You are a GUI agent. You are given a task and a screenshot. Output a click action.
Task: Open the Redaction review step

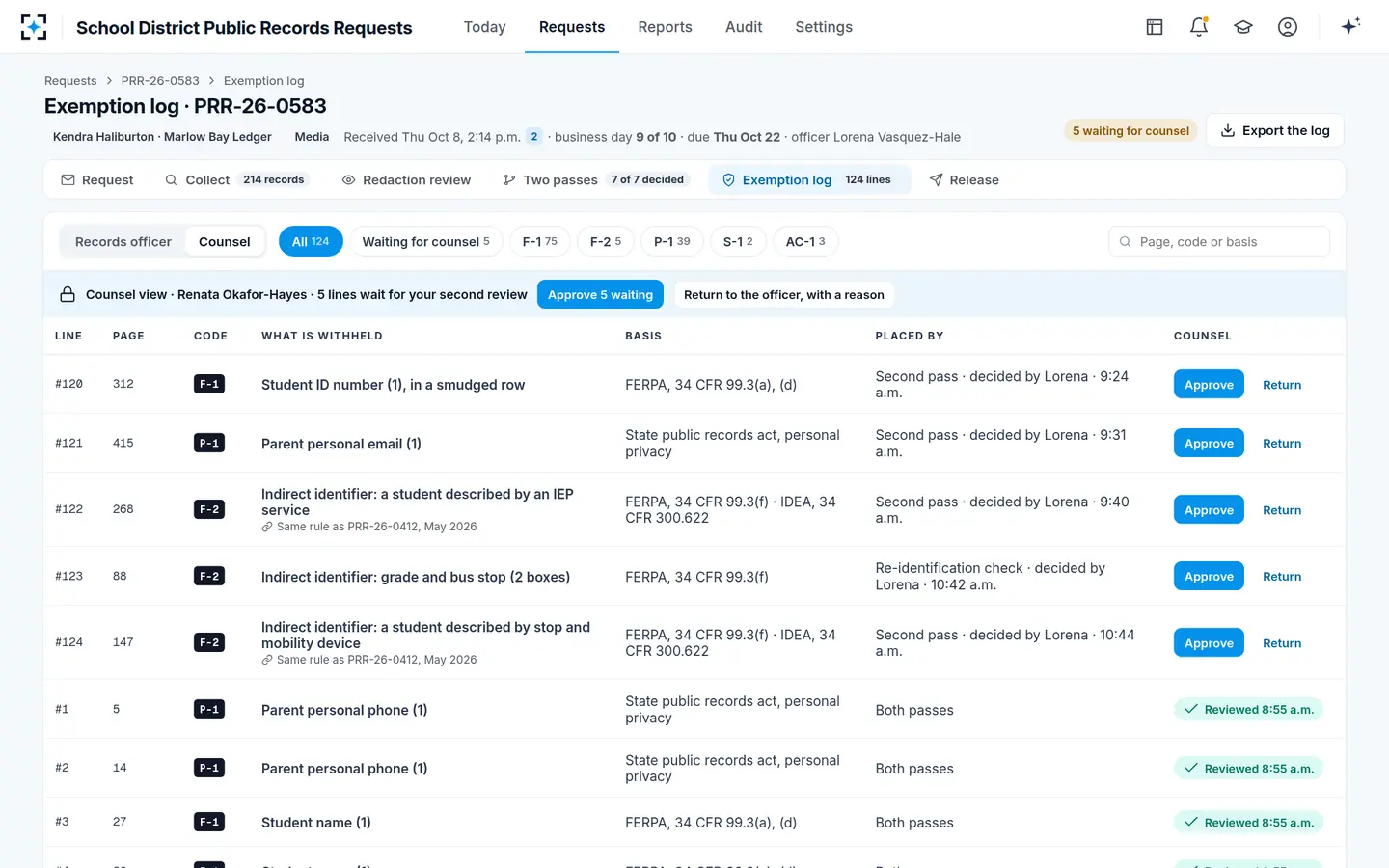(x=407, y=180)
